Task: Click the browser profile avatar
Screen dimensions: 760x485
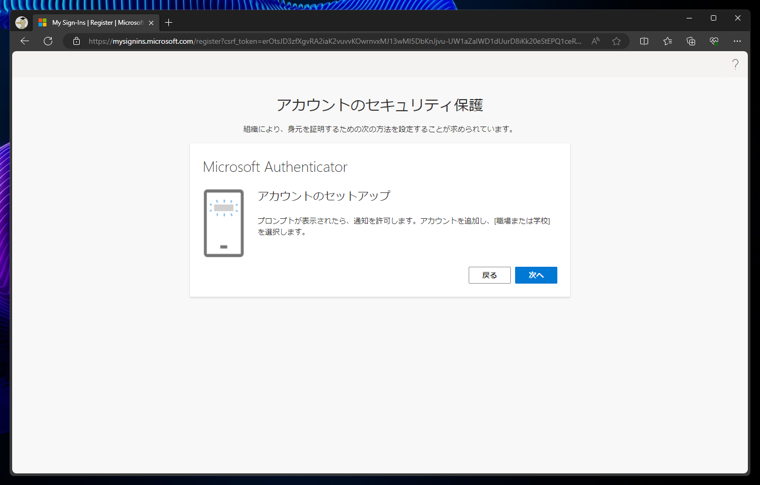Action: click(21, 22)
